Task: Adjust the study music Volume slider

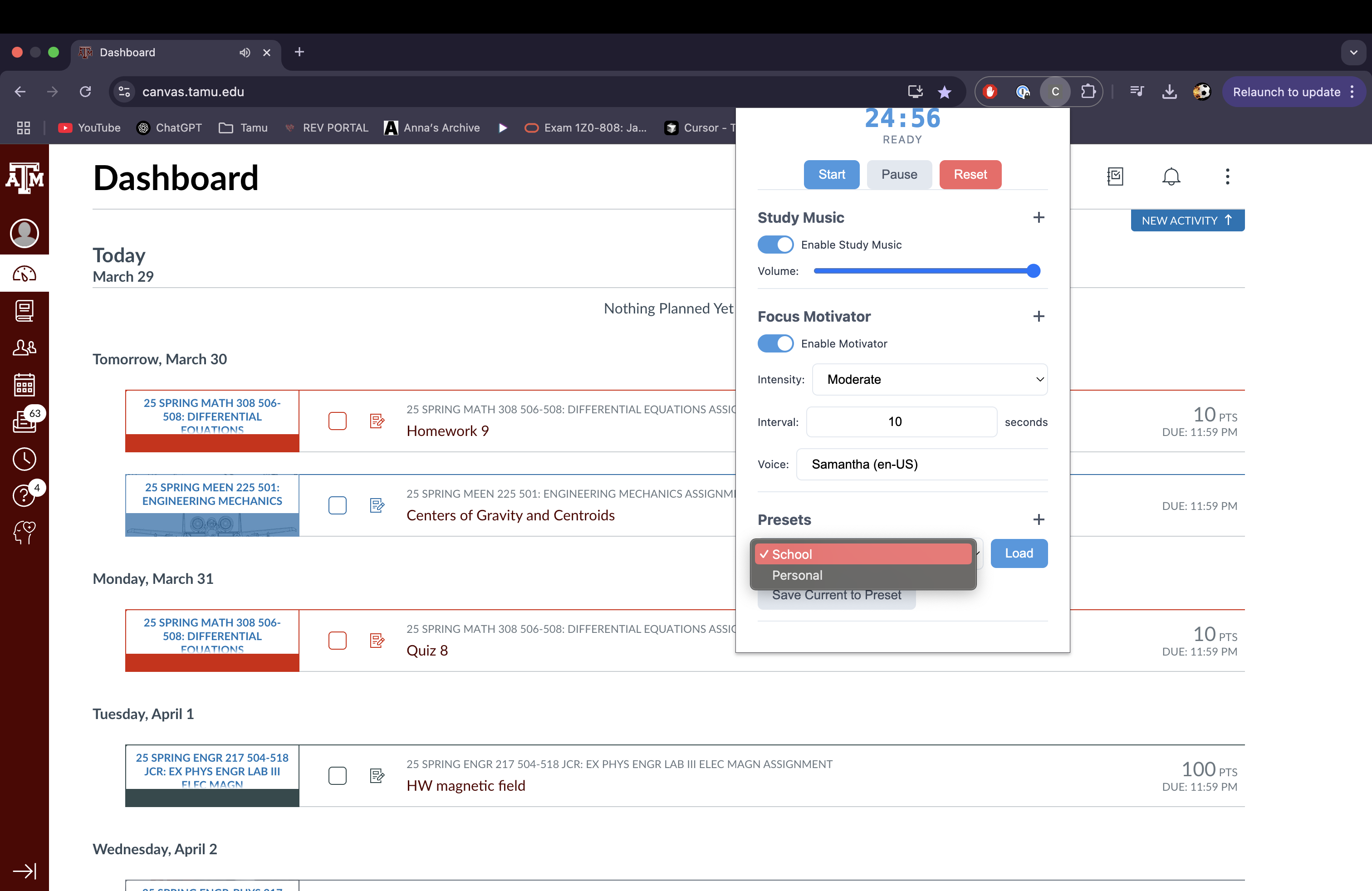Action: tap(1033, 271)
